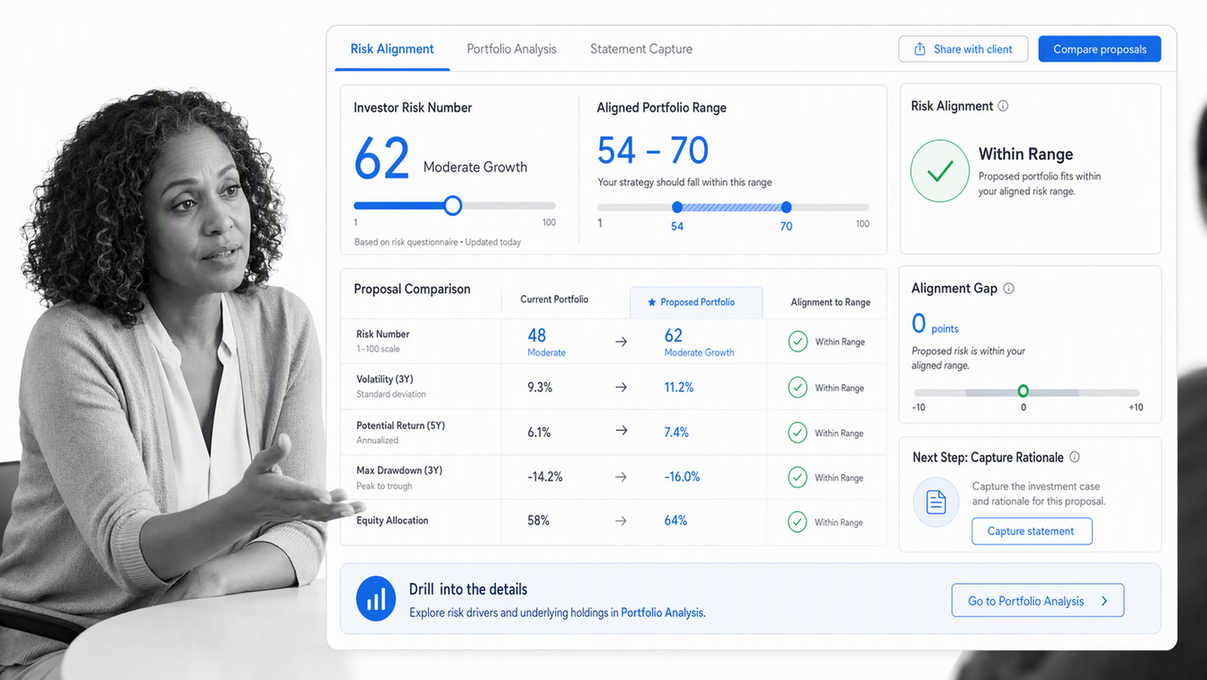Click the Share with client button

click(963, 49)
